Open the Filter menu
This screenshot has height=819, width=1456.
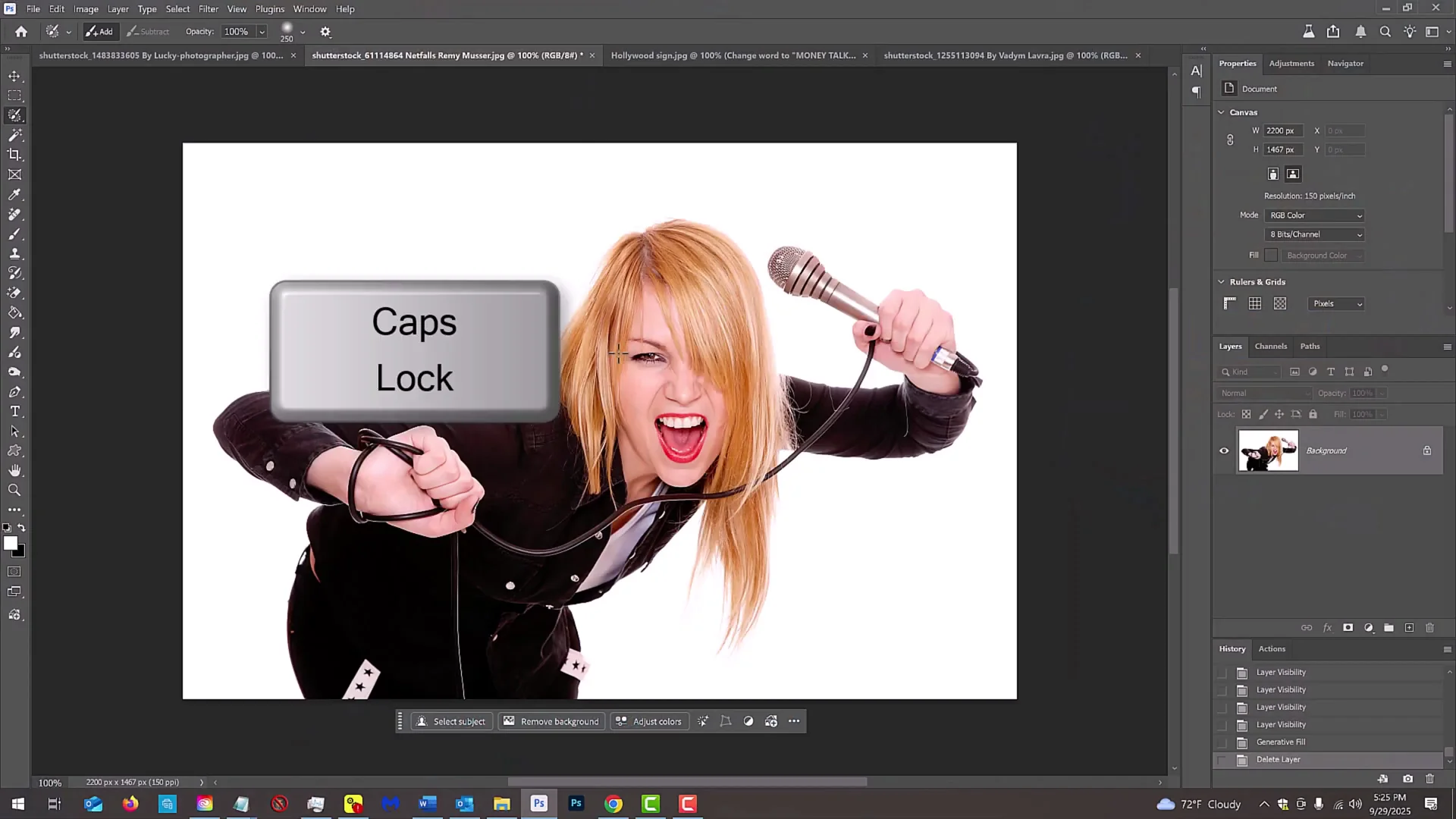(x=209, y=8)
